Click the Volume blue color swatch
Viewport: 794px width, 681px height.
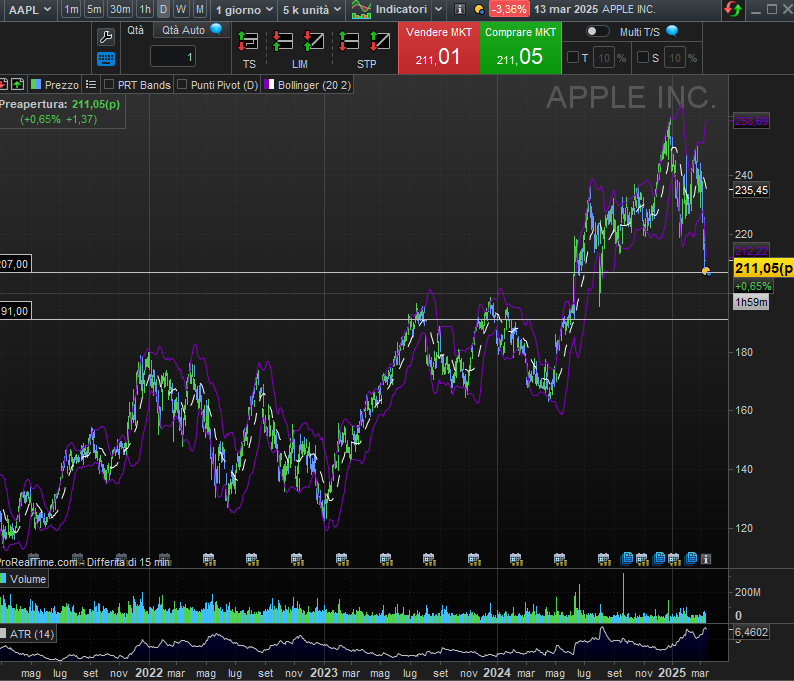click(x=3, y=578)
